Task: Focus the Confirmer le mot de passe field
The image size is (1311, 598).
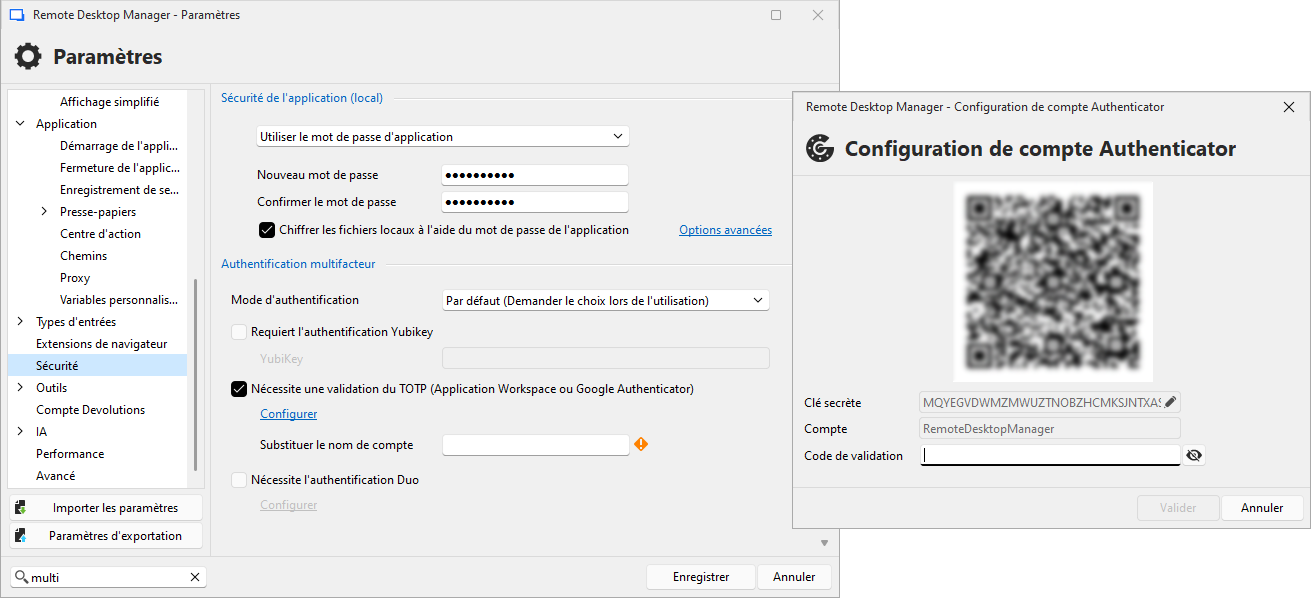Action: tap(534, 202)
